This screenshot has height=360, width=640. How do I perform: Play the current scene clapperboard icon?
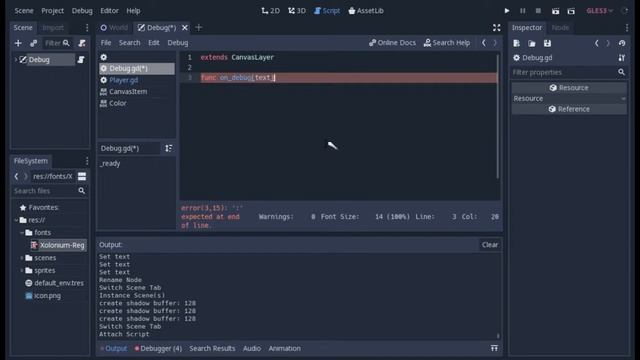point(555,11)
